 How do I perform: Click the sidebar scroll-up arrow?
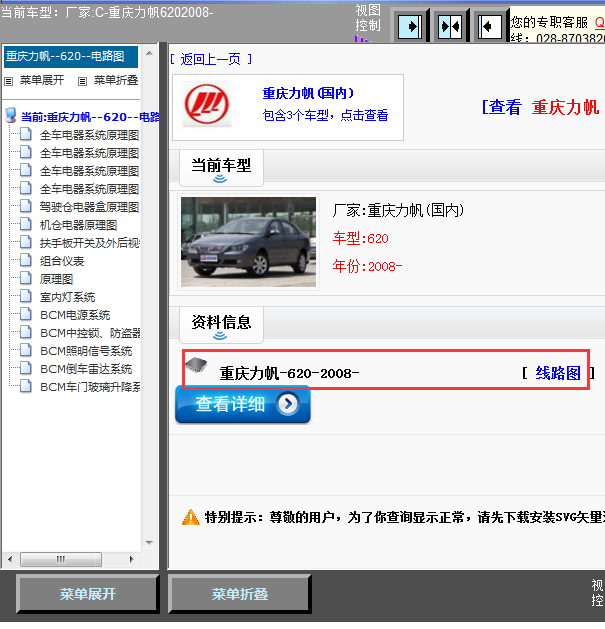pos(149,53)
